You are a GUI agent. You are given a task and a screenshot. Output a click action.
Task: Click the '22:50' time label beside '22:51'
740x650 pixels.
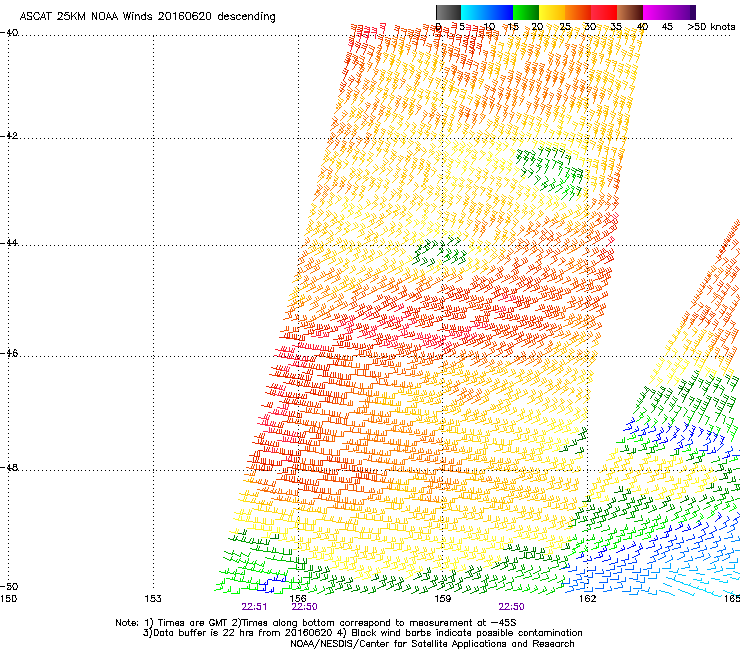[x=304, y=607]
